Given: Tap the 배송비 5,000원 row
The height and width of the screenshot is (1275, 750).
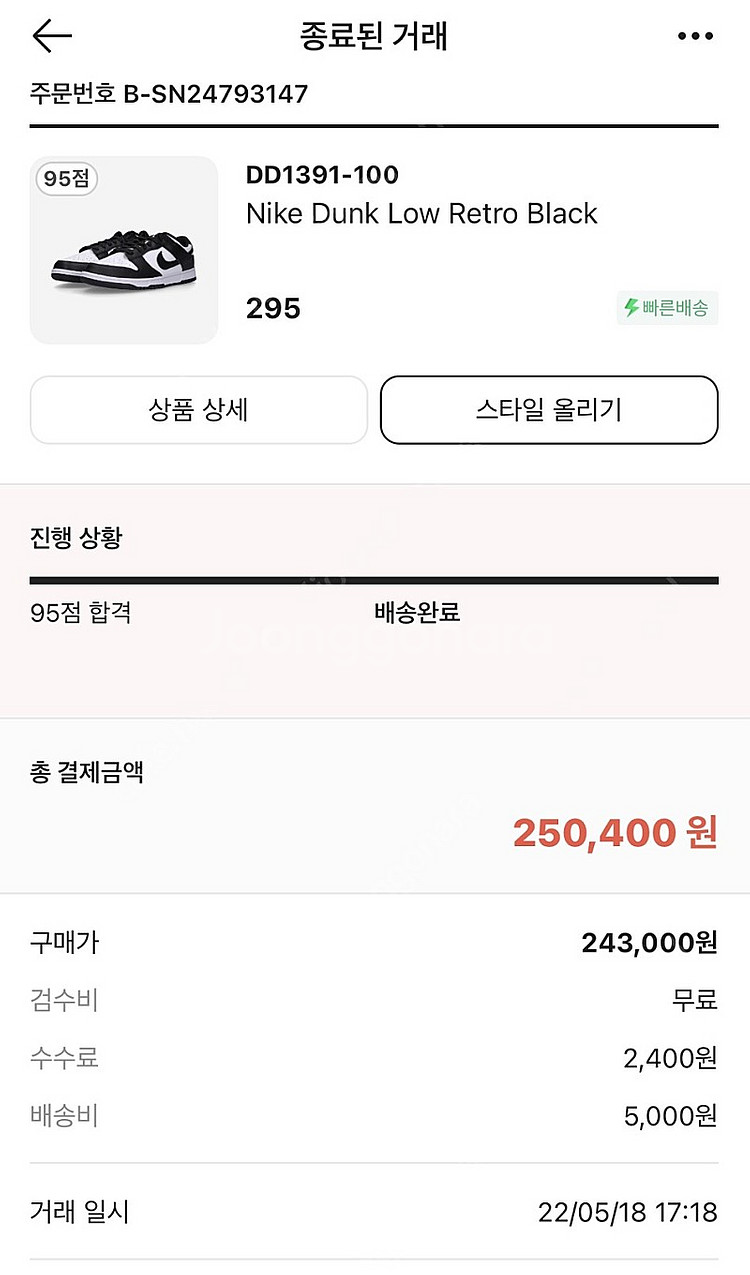Looking at the screenshot, I should [x=374, y=1115].
